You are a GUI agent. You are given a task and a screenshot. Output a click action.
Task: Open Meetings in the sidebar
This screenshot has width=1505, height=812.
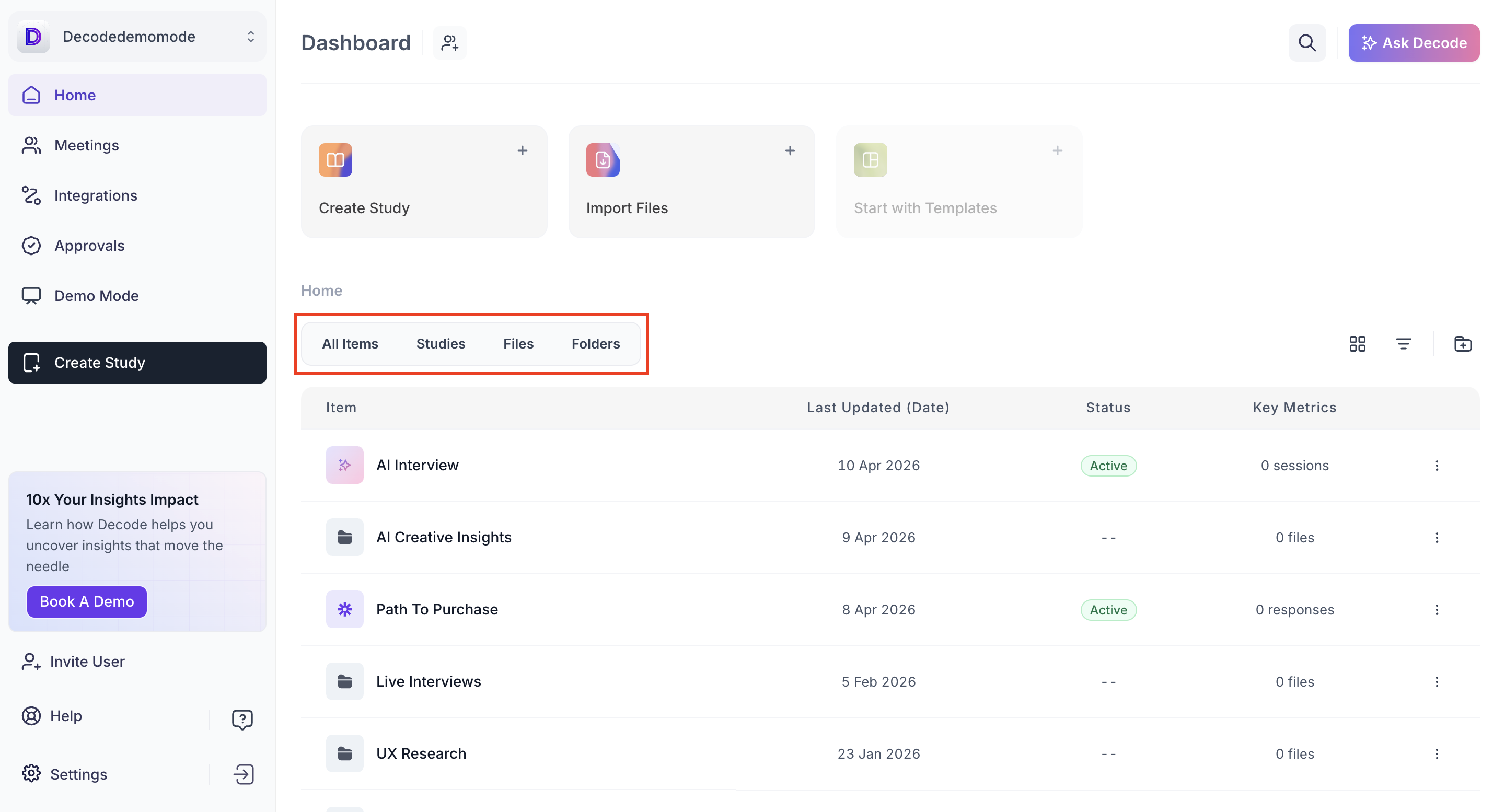pyautogui.click(x=86, y=145)
